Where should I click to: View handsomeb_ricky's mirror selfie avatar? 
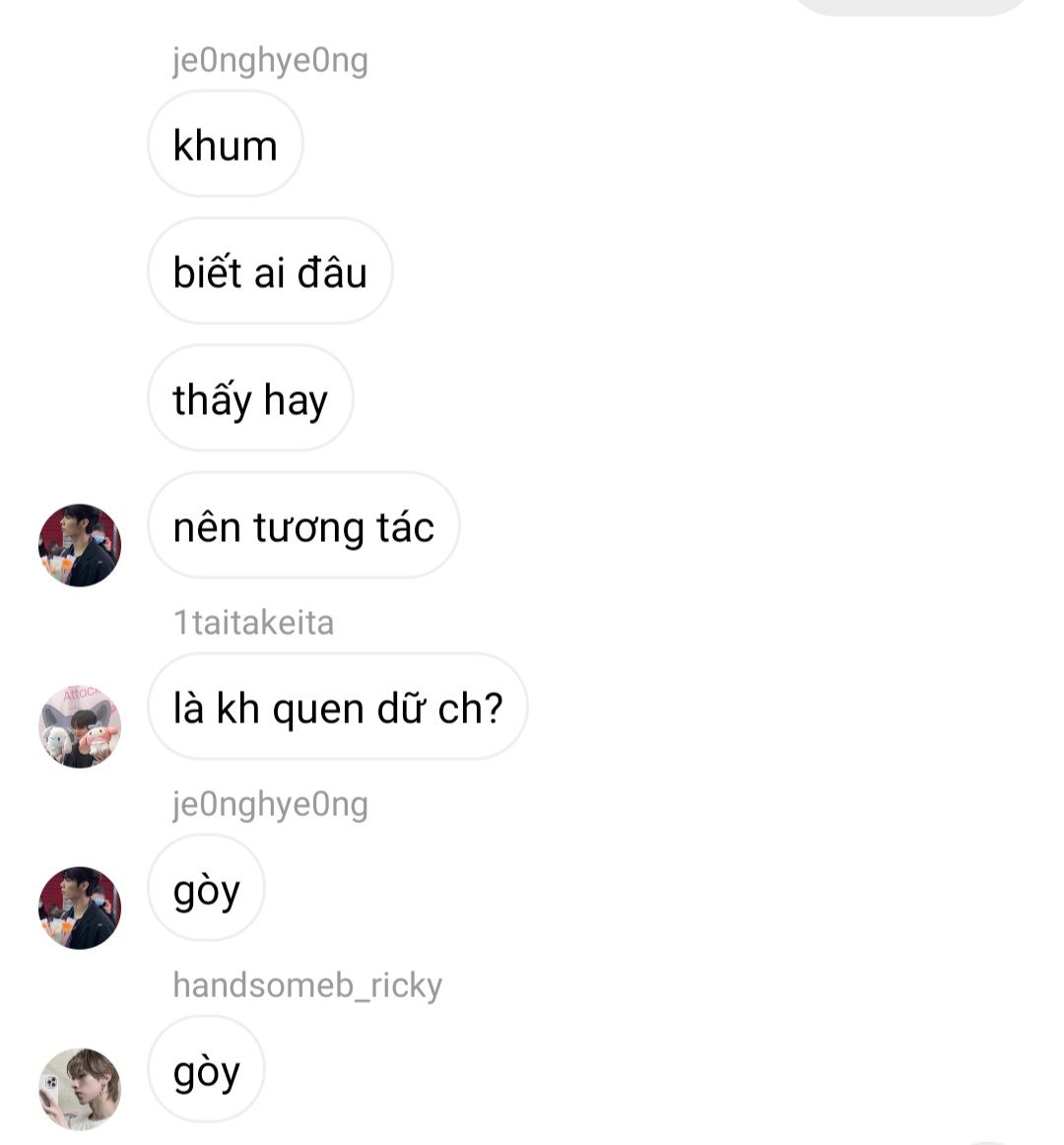[x=80, y=1089]
